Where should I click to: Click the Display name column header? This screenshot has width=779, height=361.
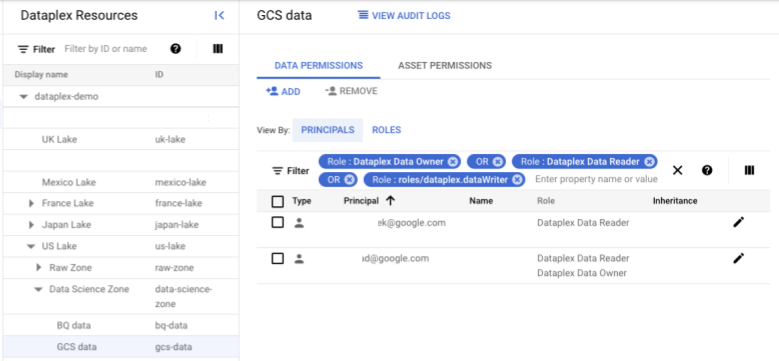[x=41, y=75]
